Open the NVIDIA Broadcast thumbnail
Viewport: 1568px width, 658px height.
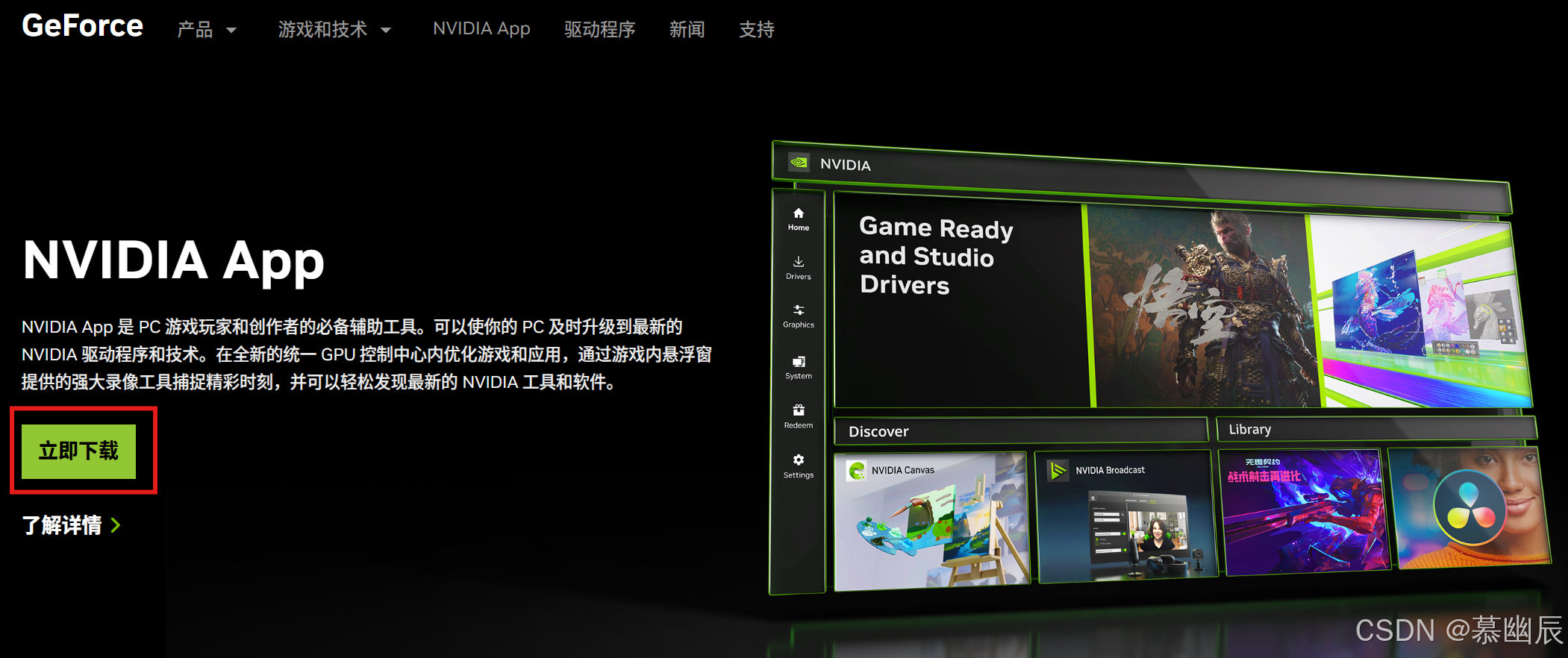point(1125,515)
